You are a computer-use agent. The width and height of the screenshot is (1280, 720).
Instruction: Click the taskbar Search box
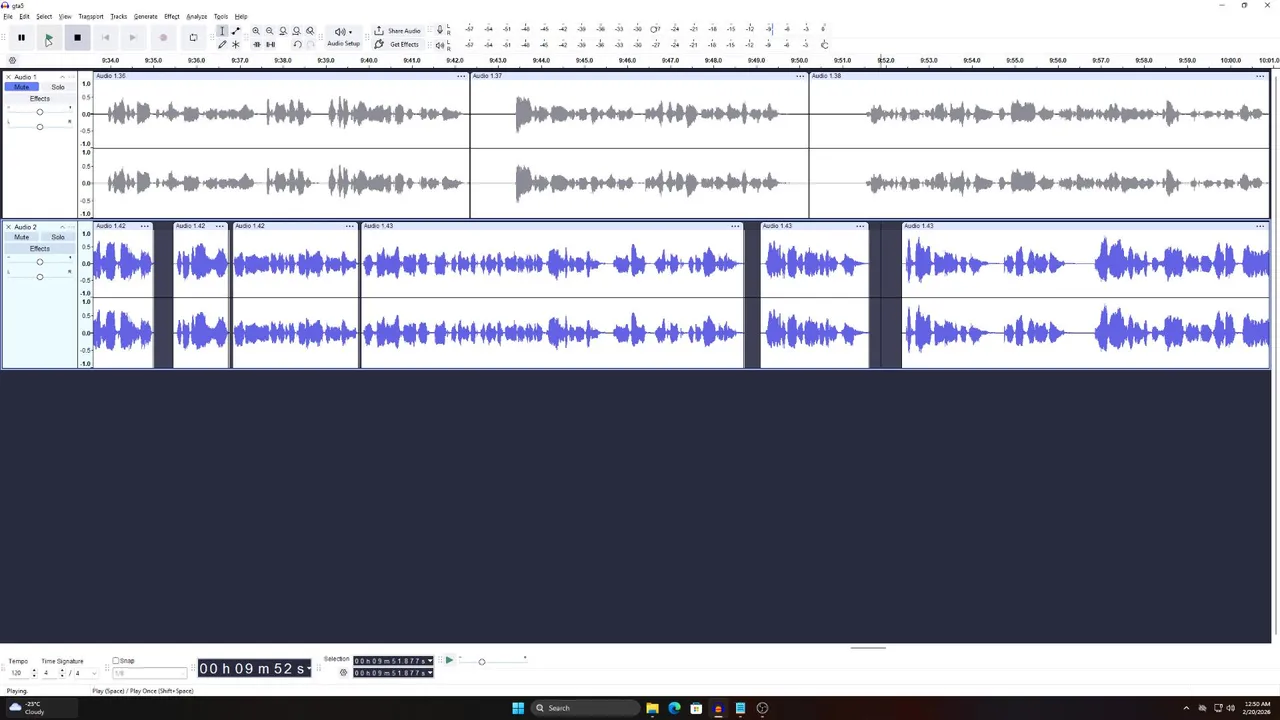[x=585, y=708]
